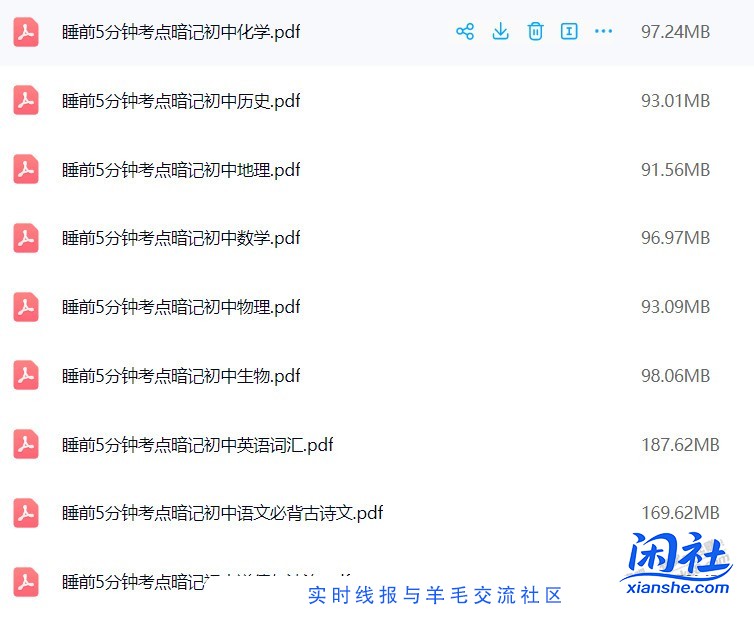Open 睡前5分钟考点暗记初中生物.pdf
The height and width of the screenshot is (624, 754).
(x=181, y=375)
